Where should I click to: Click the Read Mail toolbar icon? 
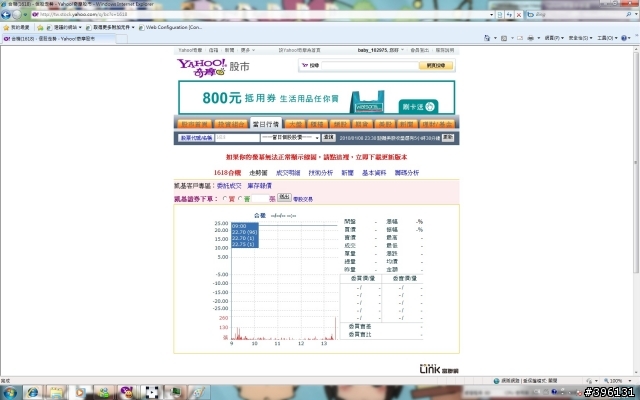pyautogui.click(x=520, y=38)
